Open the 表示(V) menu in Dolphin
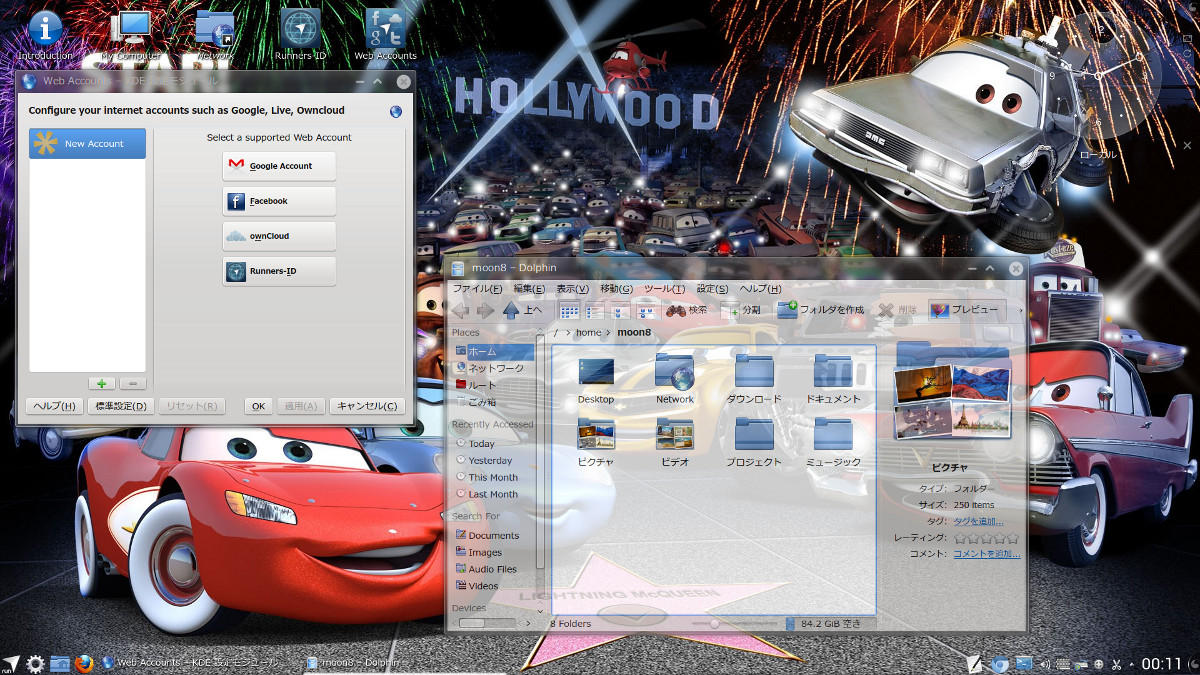Viewport: 1200px width, 675px height. coord(572,289)
